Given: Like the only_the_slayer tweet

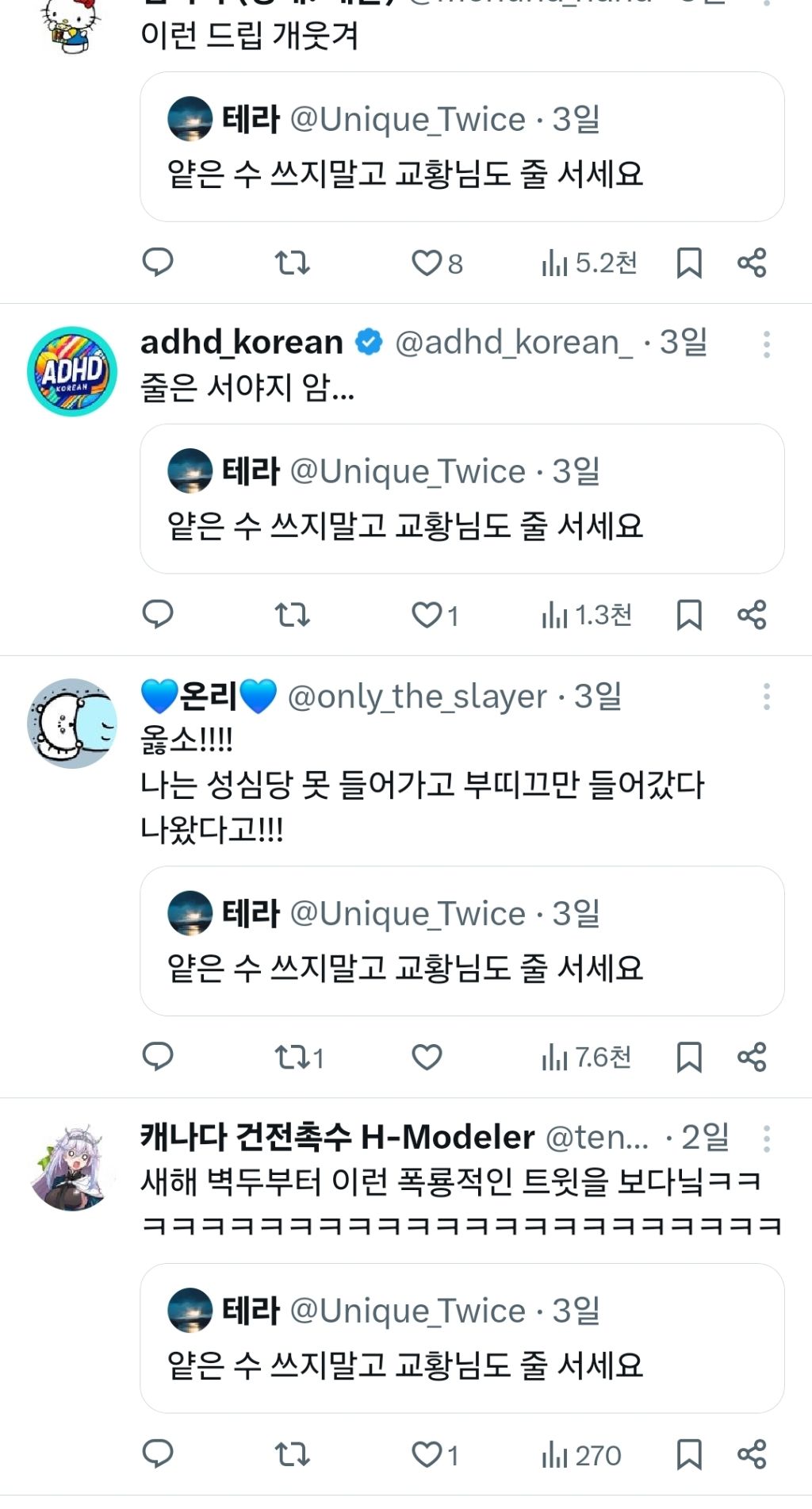Looking at the screenshot, I should (x=427, y=1057).
